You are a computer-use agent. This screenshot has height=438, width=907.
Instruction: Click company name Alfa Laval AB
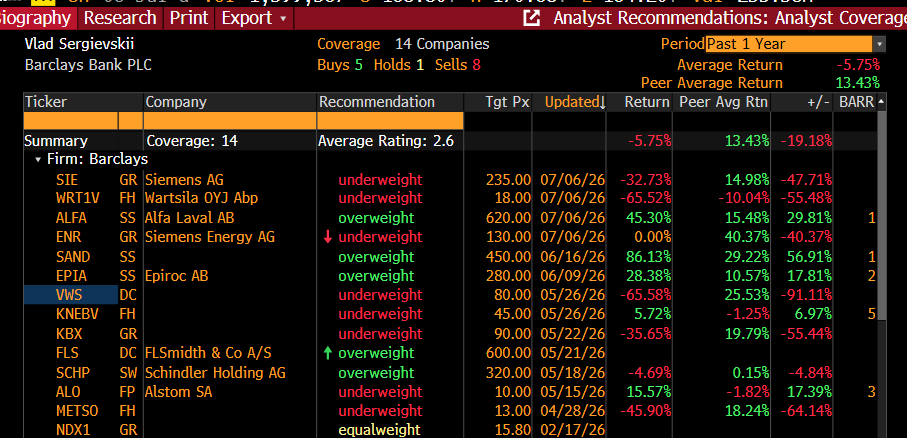(x=189, y=218)
